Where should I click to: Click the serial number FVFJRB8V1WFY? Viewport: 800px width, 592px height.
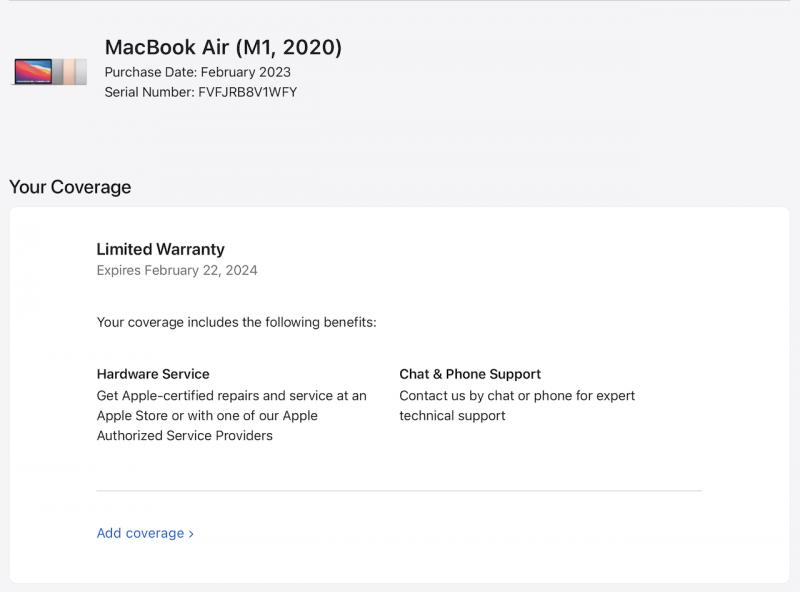tap(247, 92)
